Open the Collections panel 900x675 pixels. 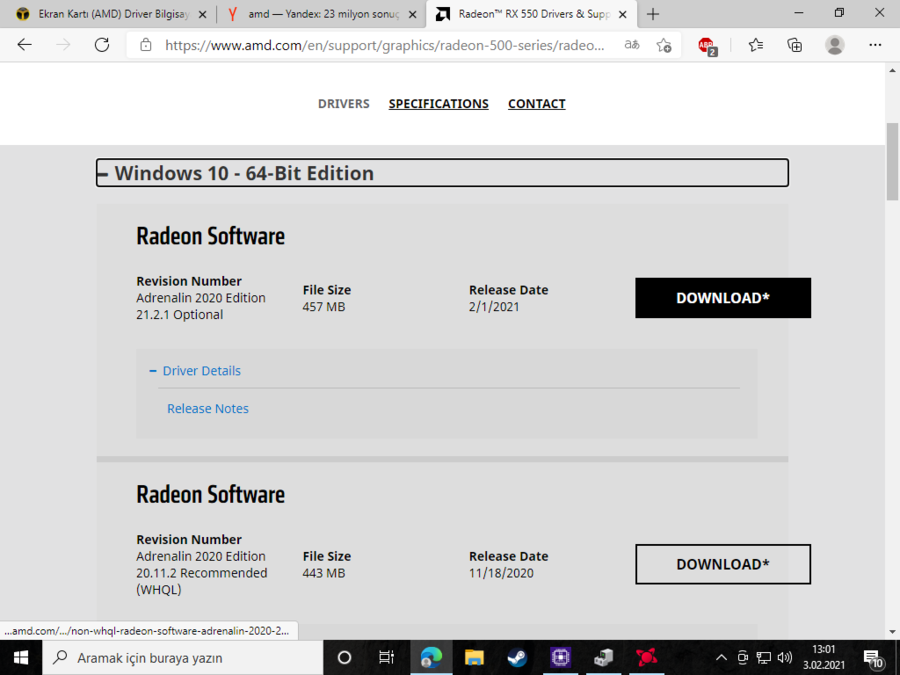pos(794,45)
